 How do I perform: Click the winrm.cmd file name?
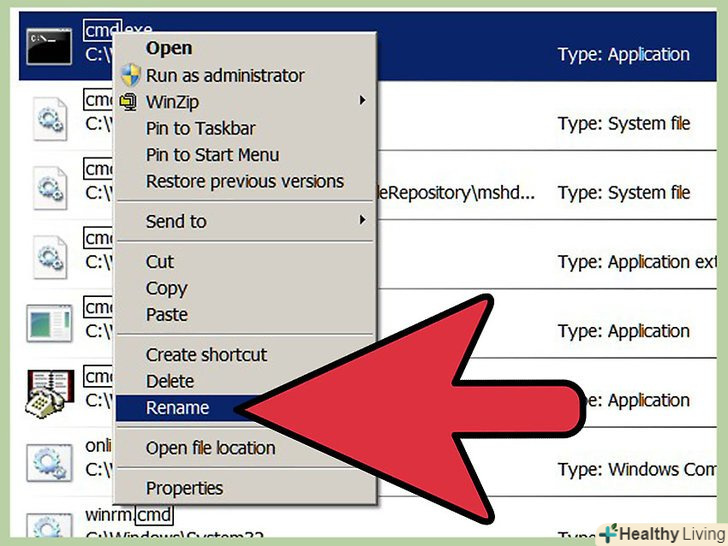pos(129,514)
